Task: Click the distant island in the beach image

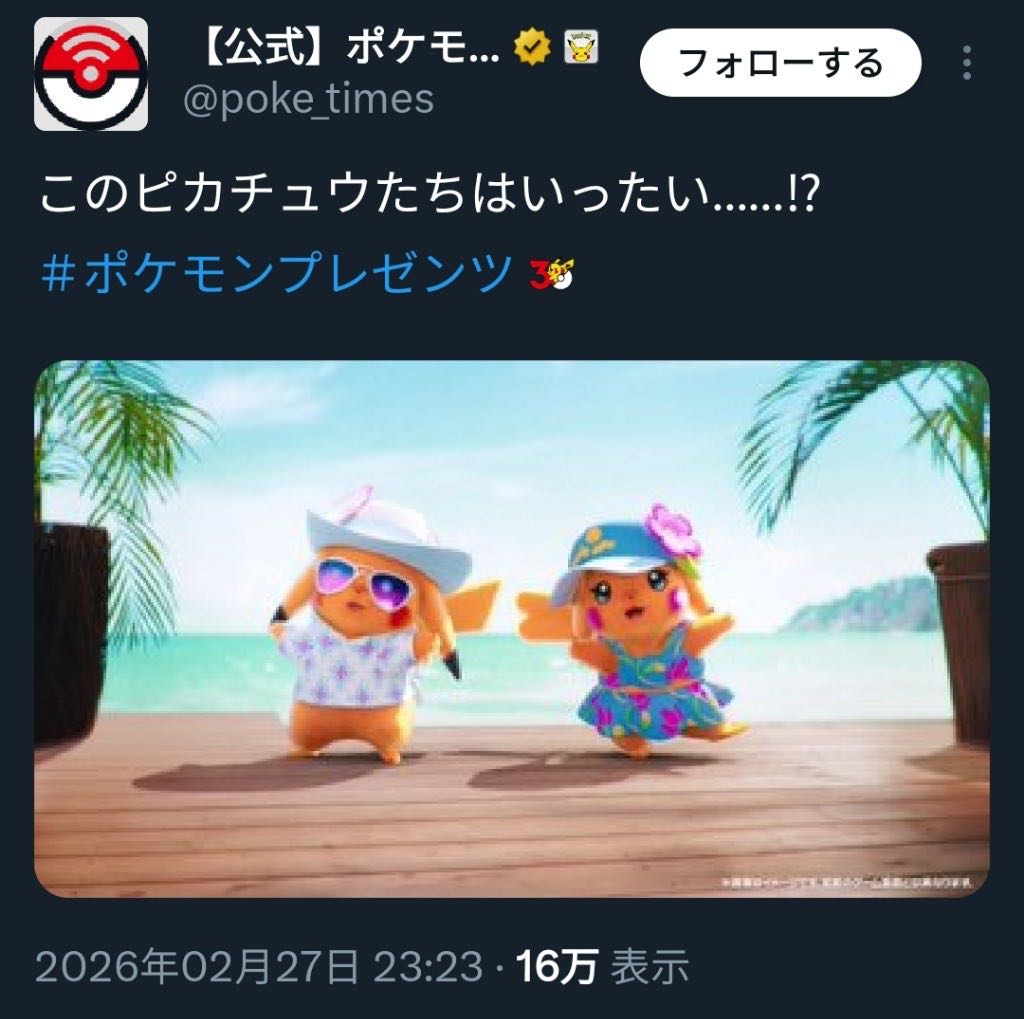Action: (862, 606)
